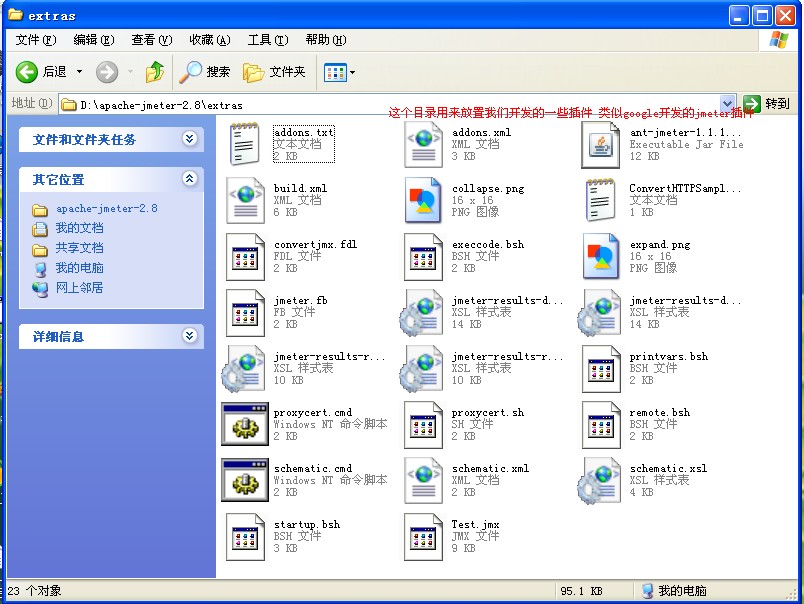Go up one folder level icon
Viewport: 804px width, 604px height.
155,72
